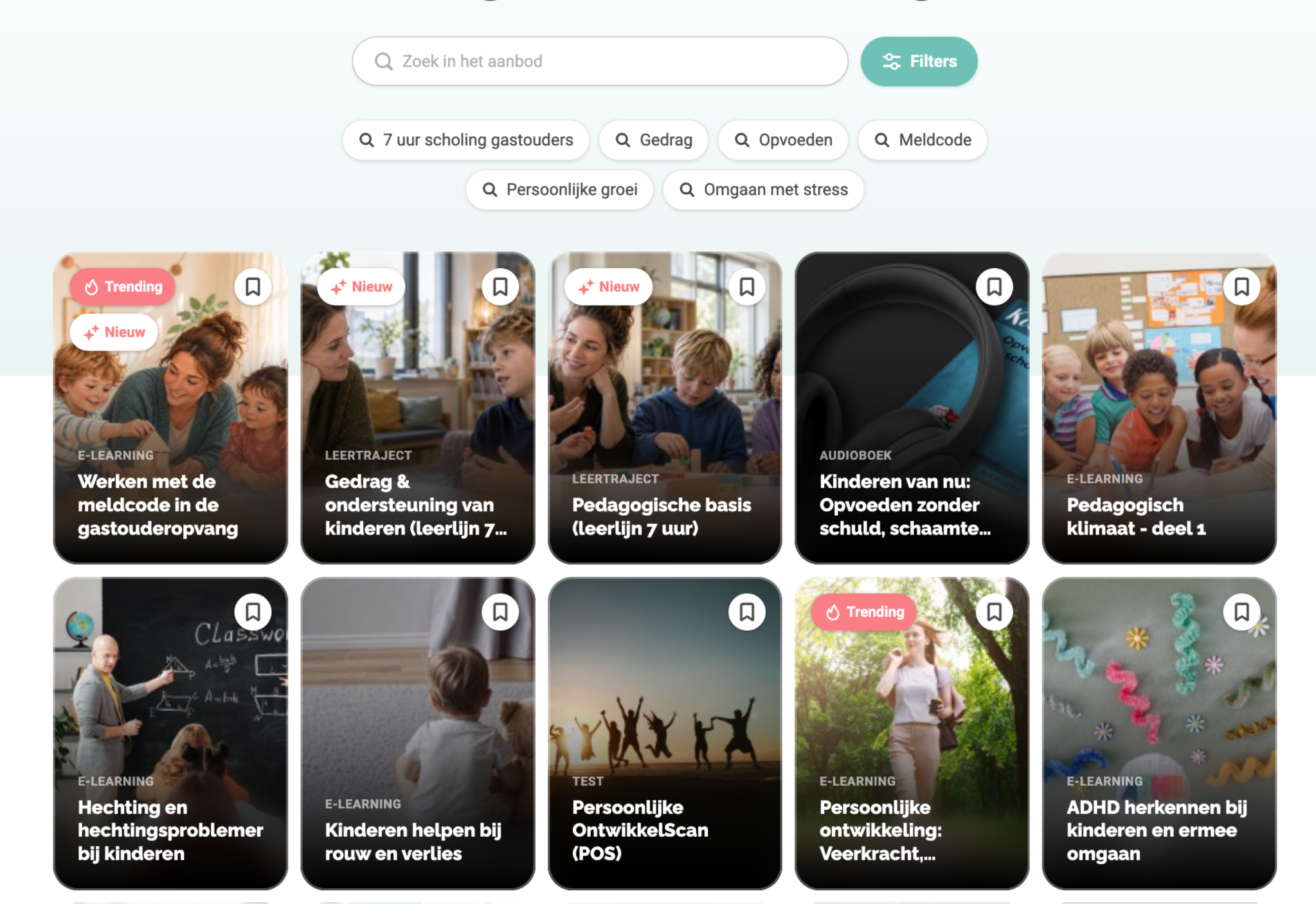This screenshot has height=921, width=1316.
Task: Pick the 'Omgaan met stress' suggestion chip
Action: (763, 190)
